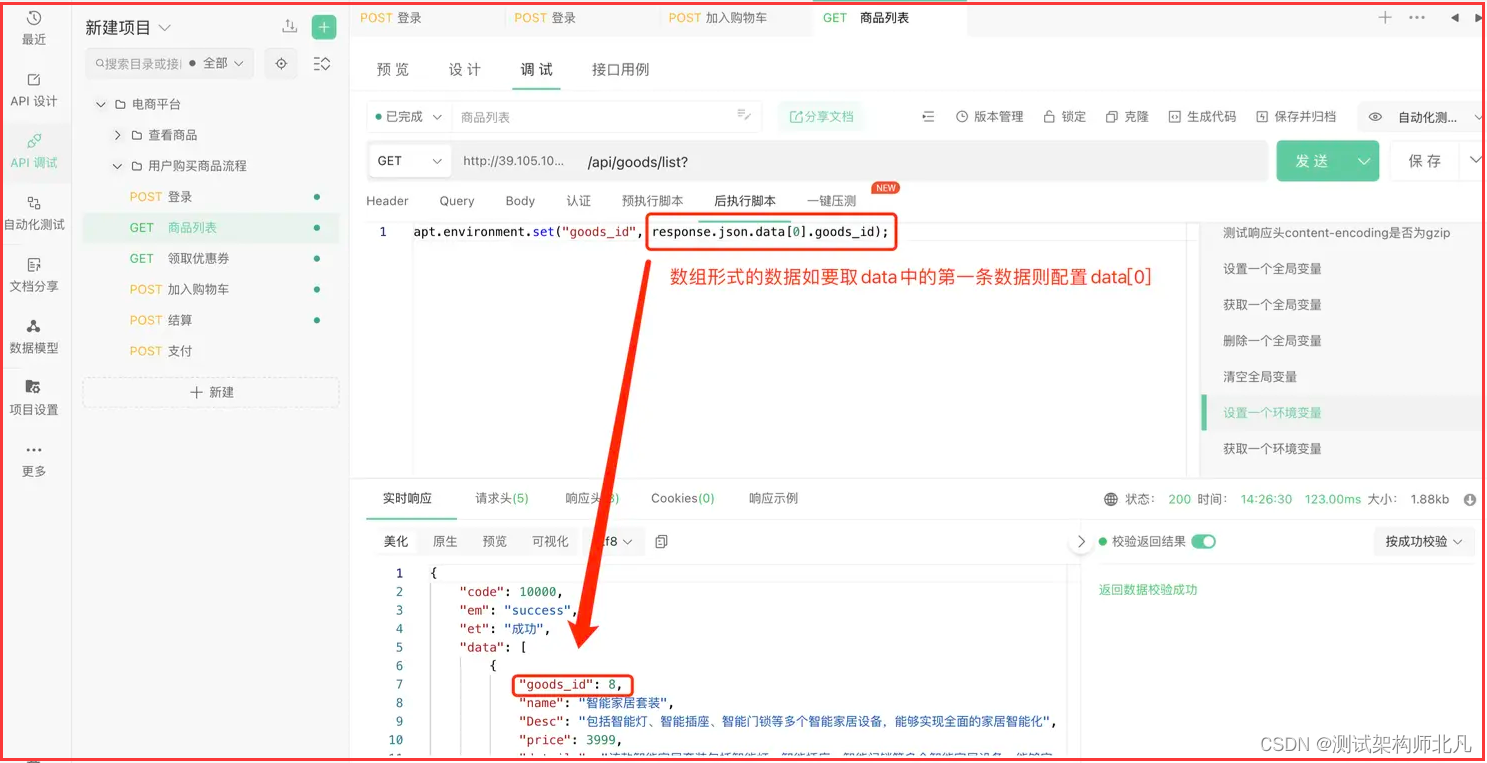Click 锁定 to lock the API
Viewport: 1487px width, 763px height.
pyautogui.click(x=1064, y=117)
